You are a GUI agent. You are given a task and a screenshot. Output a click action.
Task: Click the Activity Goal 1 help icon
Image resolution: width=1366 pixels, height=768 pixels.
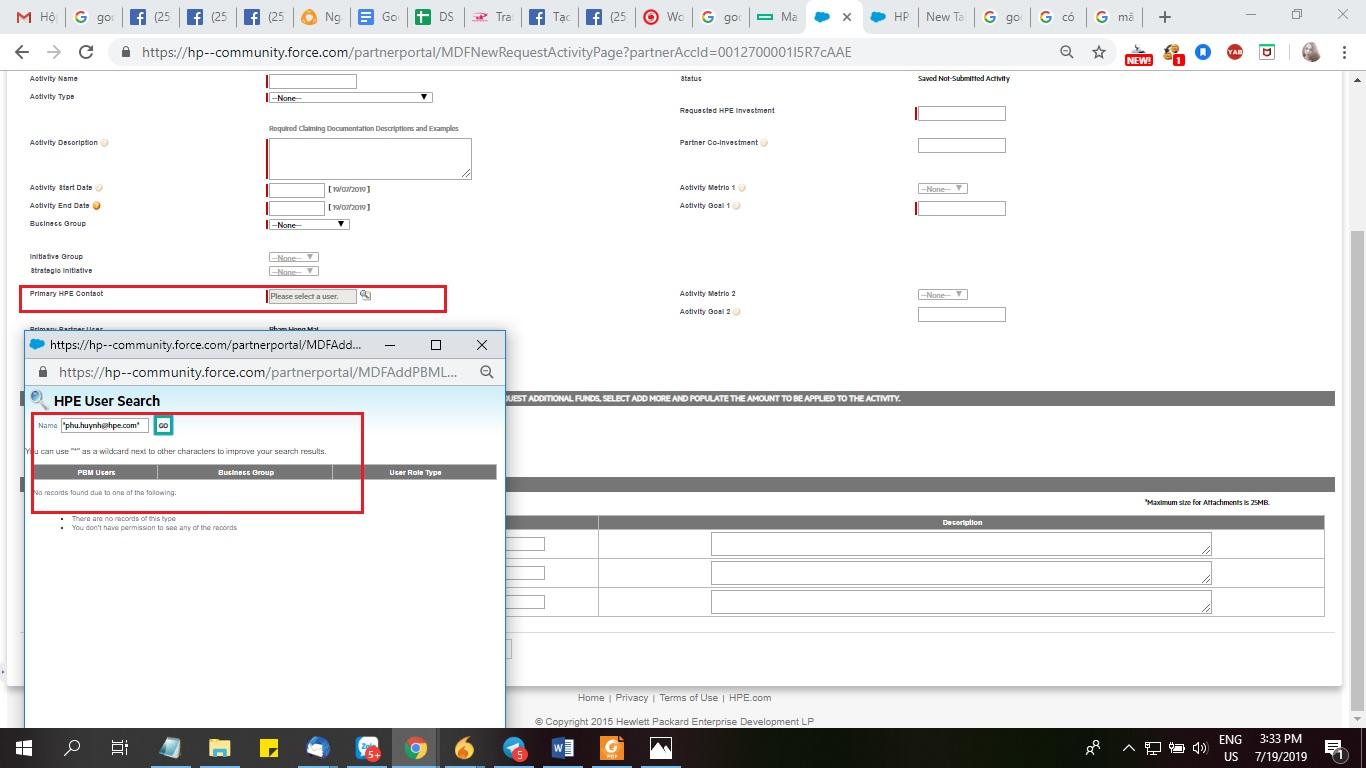(x=736, y=206)
